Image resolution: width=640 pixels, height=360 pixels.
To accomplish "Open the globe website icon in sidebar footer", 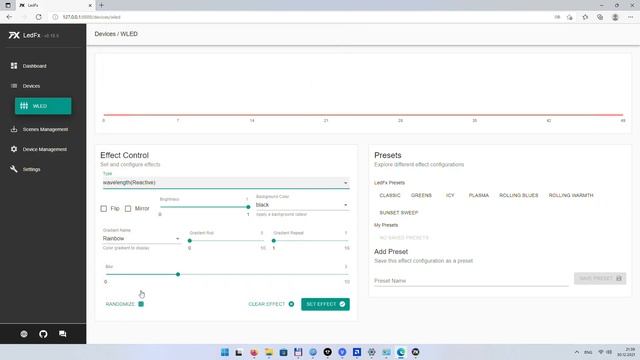I will pos(24,334).
